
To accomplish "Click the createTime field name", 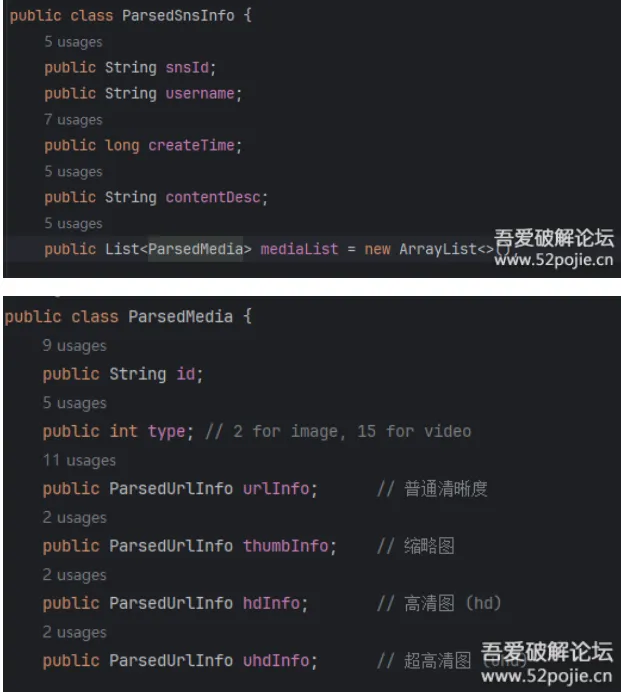I will [x=191, y=145].
